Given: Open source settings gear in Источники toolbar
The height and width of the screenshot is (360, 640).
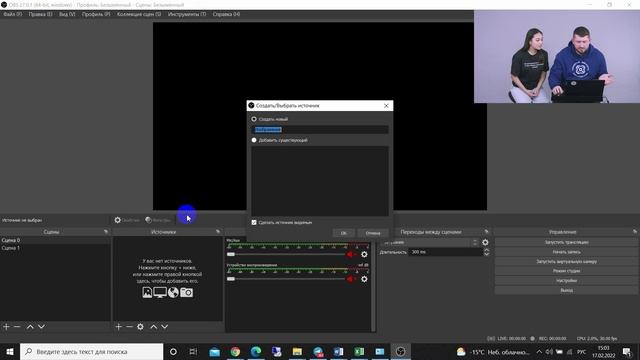Looking at the screenshot, I should click(140, 327).
